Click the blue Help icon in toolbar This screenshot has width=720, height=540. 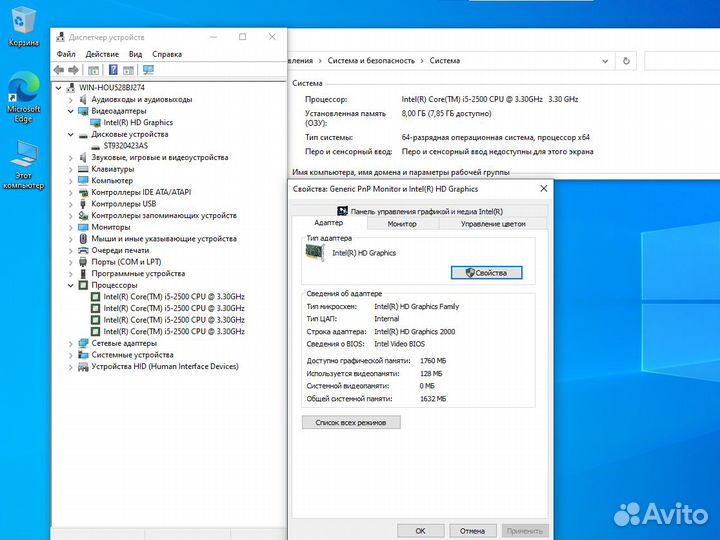coord(113,70)
